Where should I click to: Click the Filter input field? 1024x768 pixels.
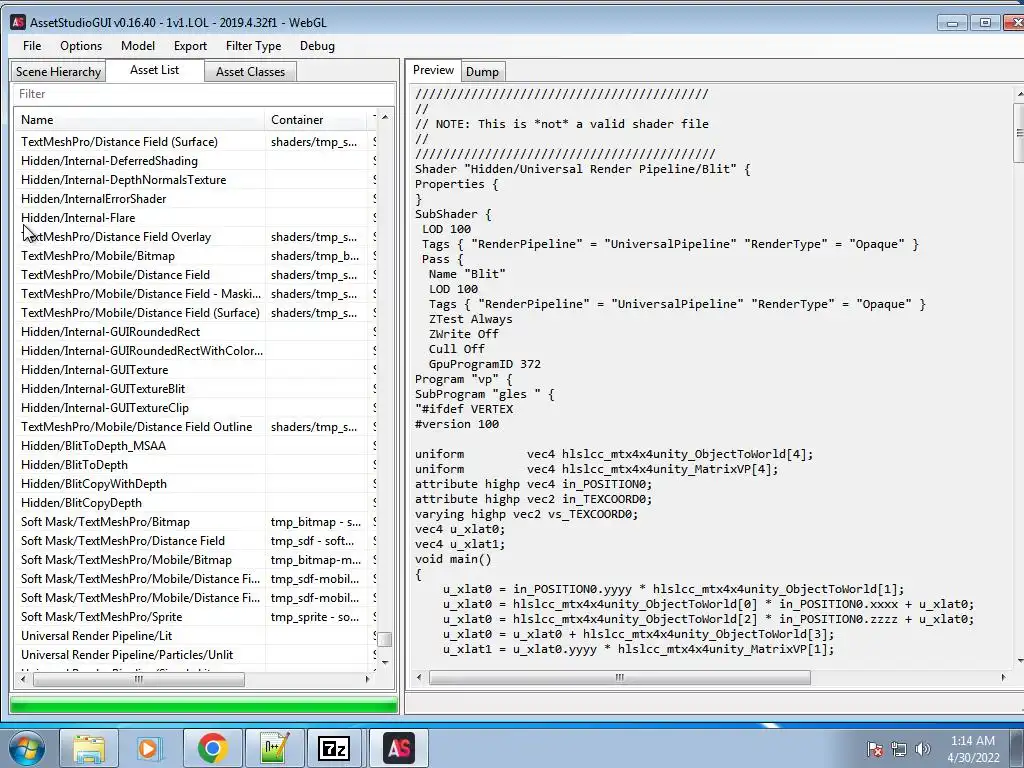(x=204, y=94)
